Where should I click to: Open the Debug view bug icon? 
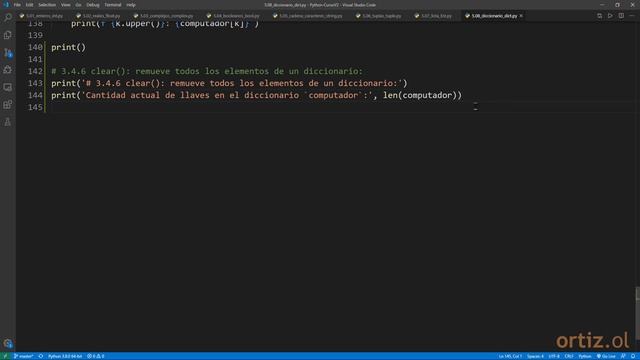click(8, 70)
